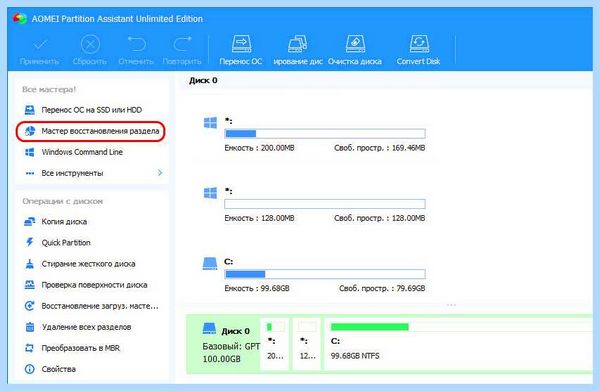Click the Сбросить (Discard) toolbar icon

click(90, 45)
